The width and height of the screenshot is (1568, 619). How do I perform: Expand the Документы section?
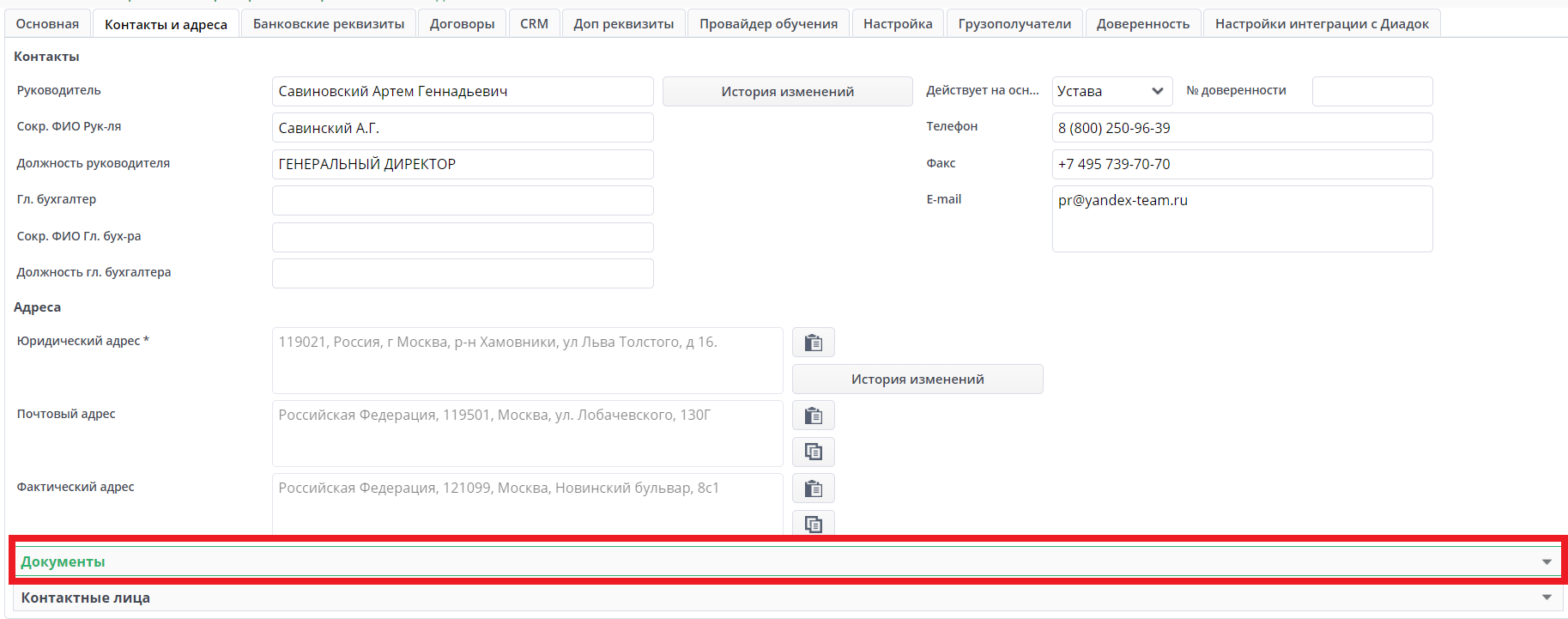[788, 561]
